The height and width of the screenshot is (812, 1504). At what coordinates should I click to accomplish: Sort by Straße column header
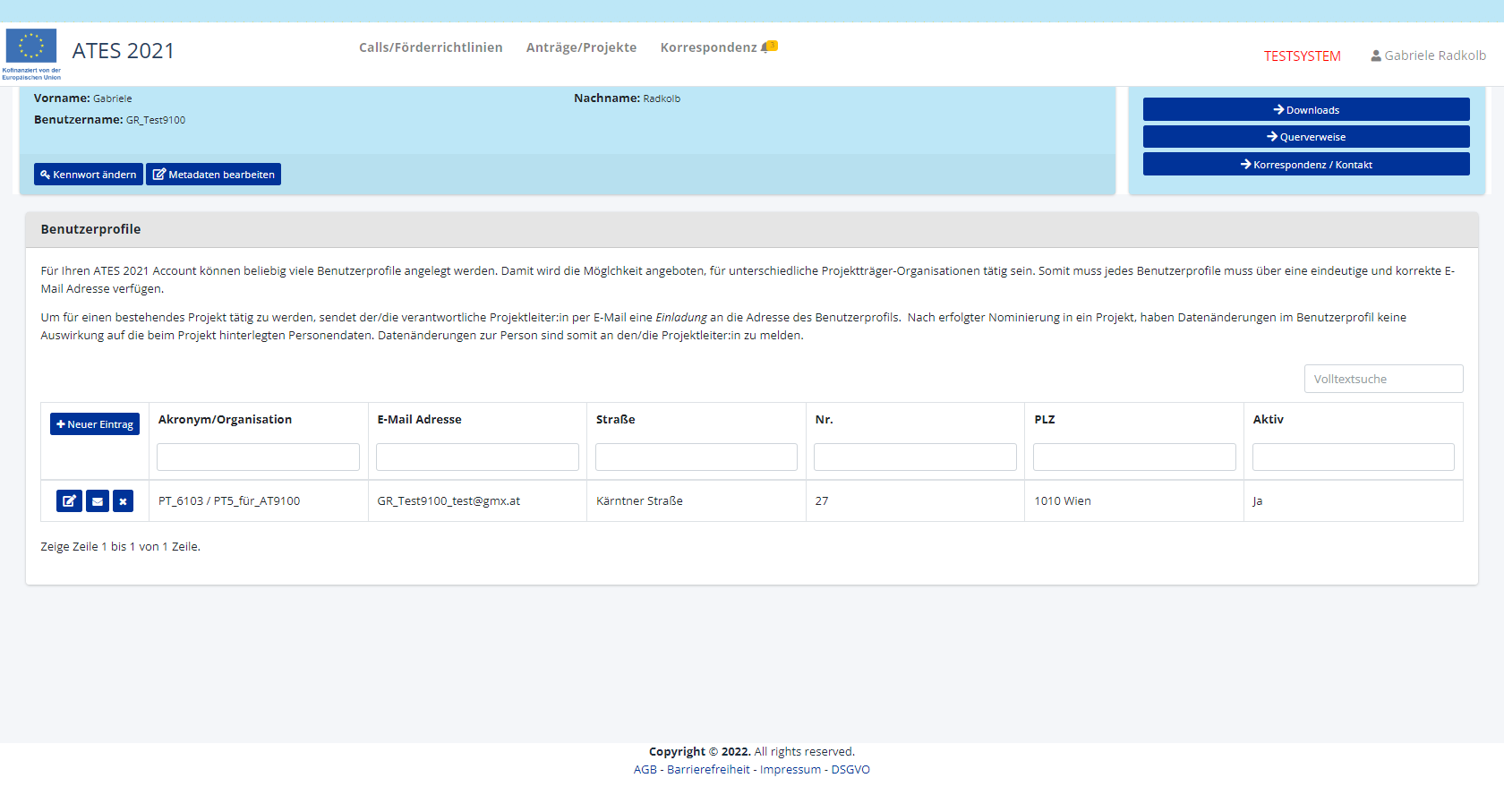click(x=616, y=419)
